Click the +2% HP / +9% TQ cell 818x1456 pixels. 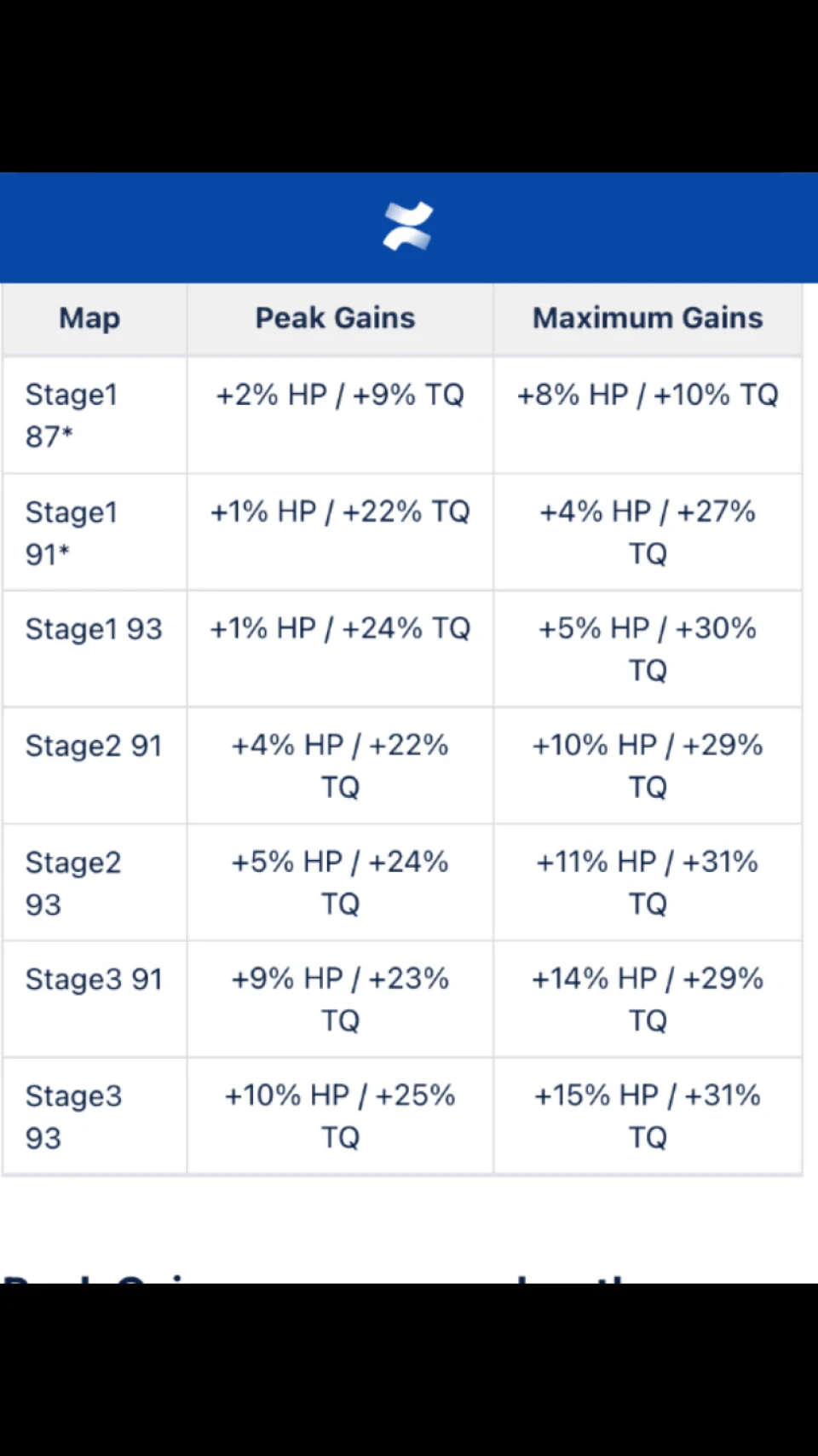point(340,415)
